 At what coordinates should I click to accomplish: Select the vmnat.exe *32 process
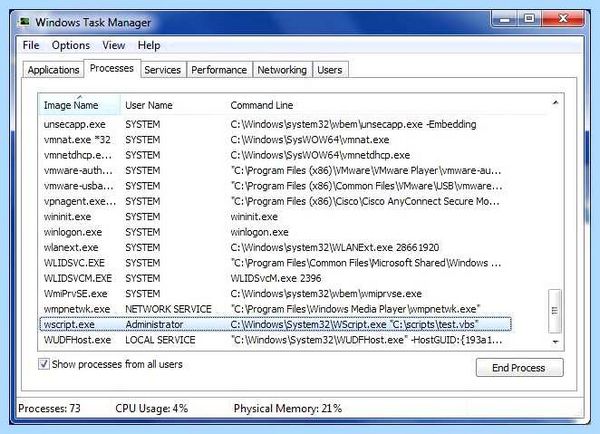[x=275, y=140]
